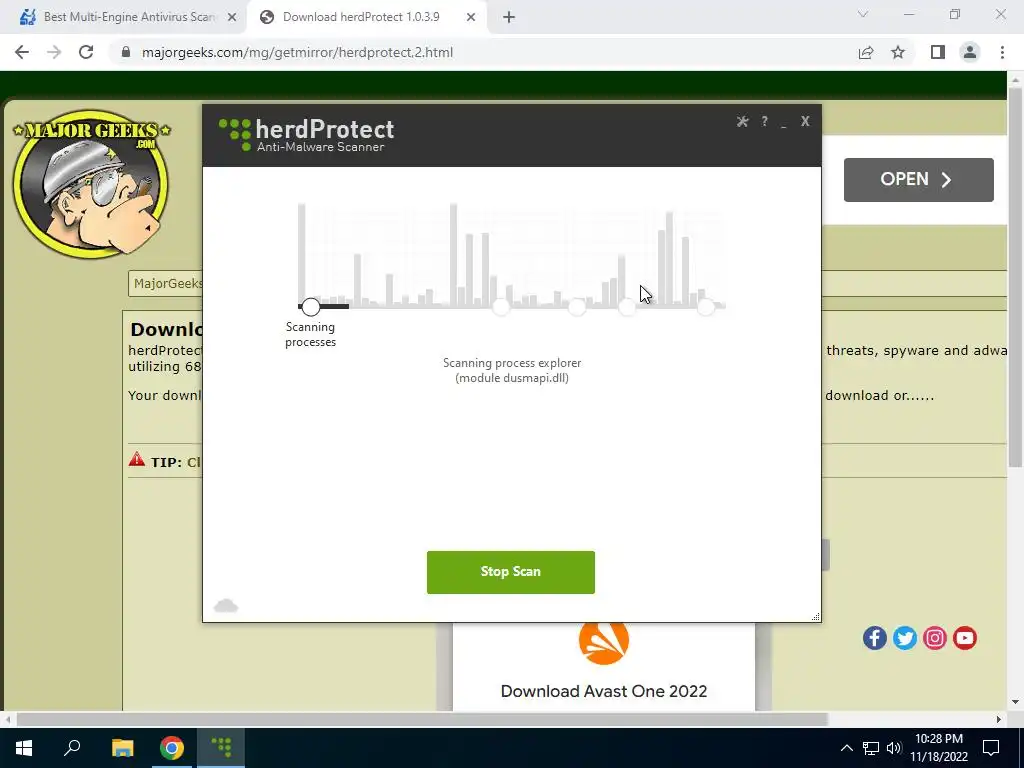1024x768 pixels.
Task: Open herdProtect settings wrench icon
Action: click(x=742, y=121)
